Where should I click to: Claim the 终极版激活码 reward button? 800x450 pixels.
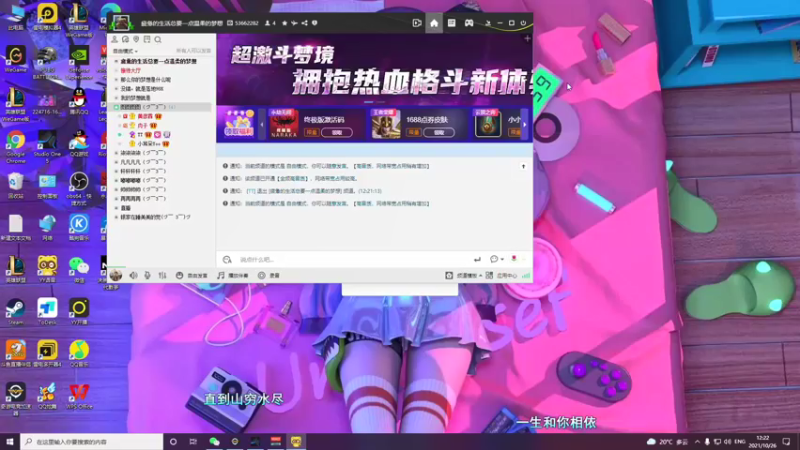337,132
